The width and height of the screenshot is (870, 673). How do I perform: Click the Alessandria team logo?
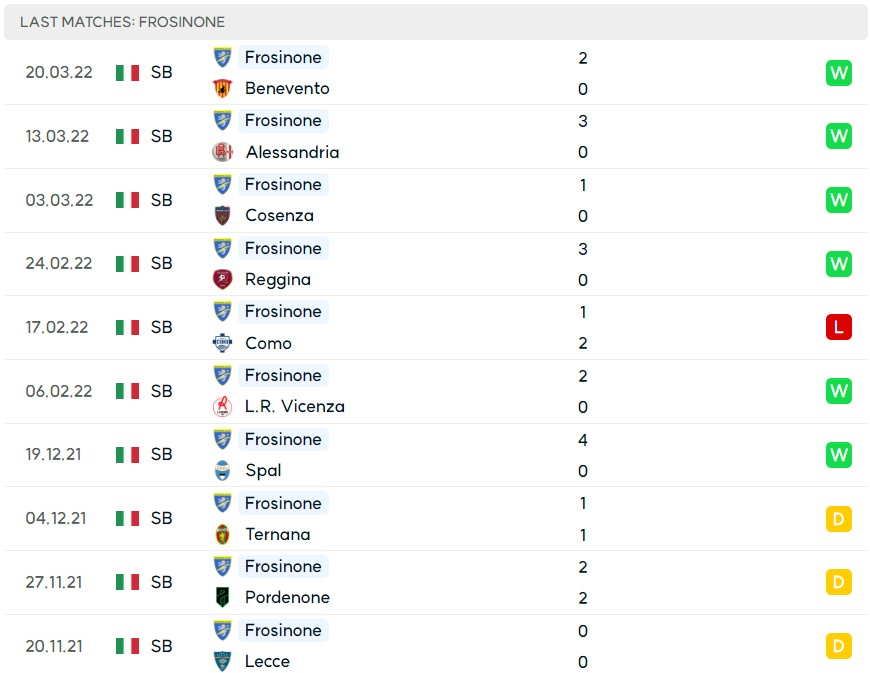pyautogui.click(x=222, y=152)
